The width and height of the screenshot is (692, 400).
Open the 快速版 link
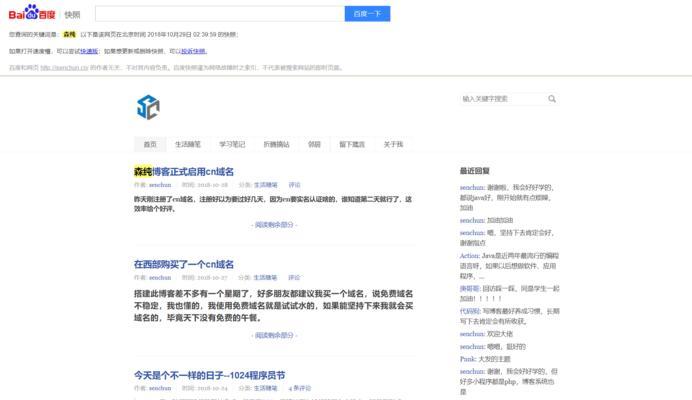89,51
